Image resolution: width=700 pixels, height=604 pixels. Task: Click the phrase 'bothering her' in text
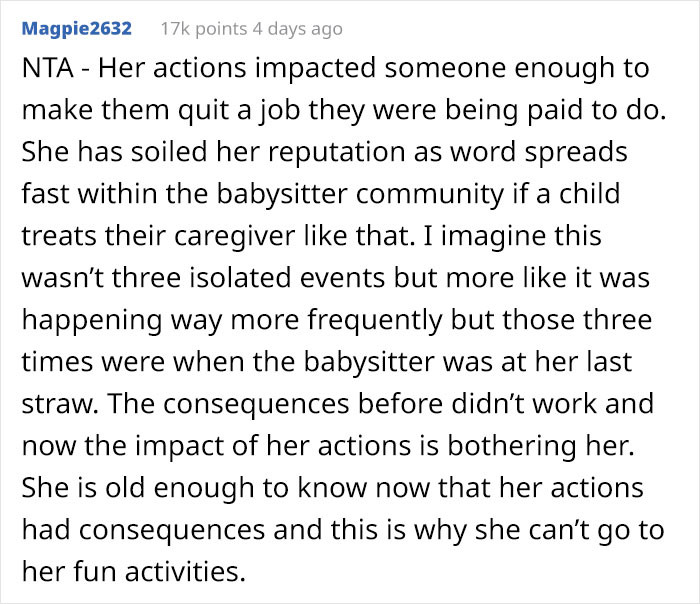(x=541, y=446)
